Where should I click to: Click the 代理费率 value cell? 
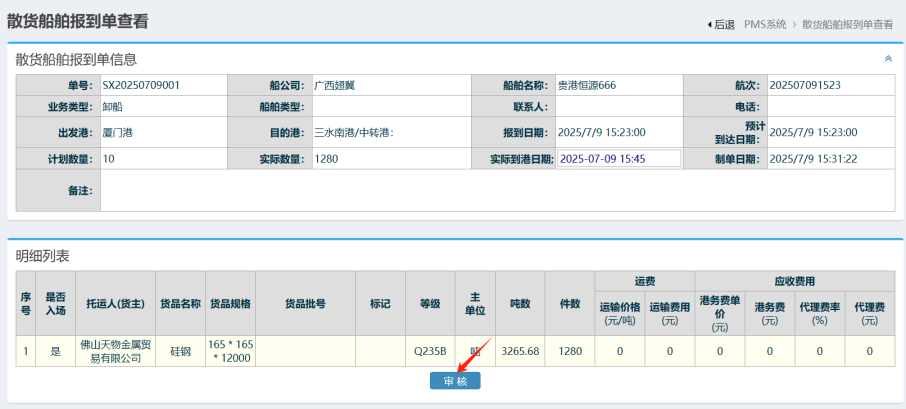[819, 351]
